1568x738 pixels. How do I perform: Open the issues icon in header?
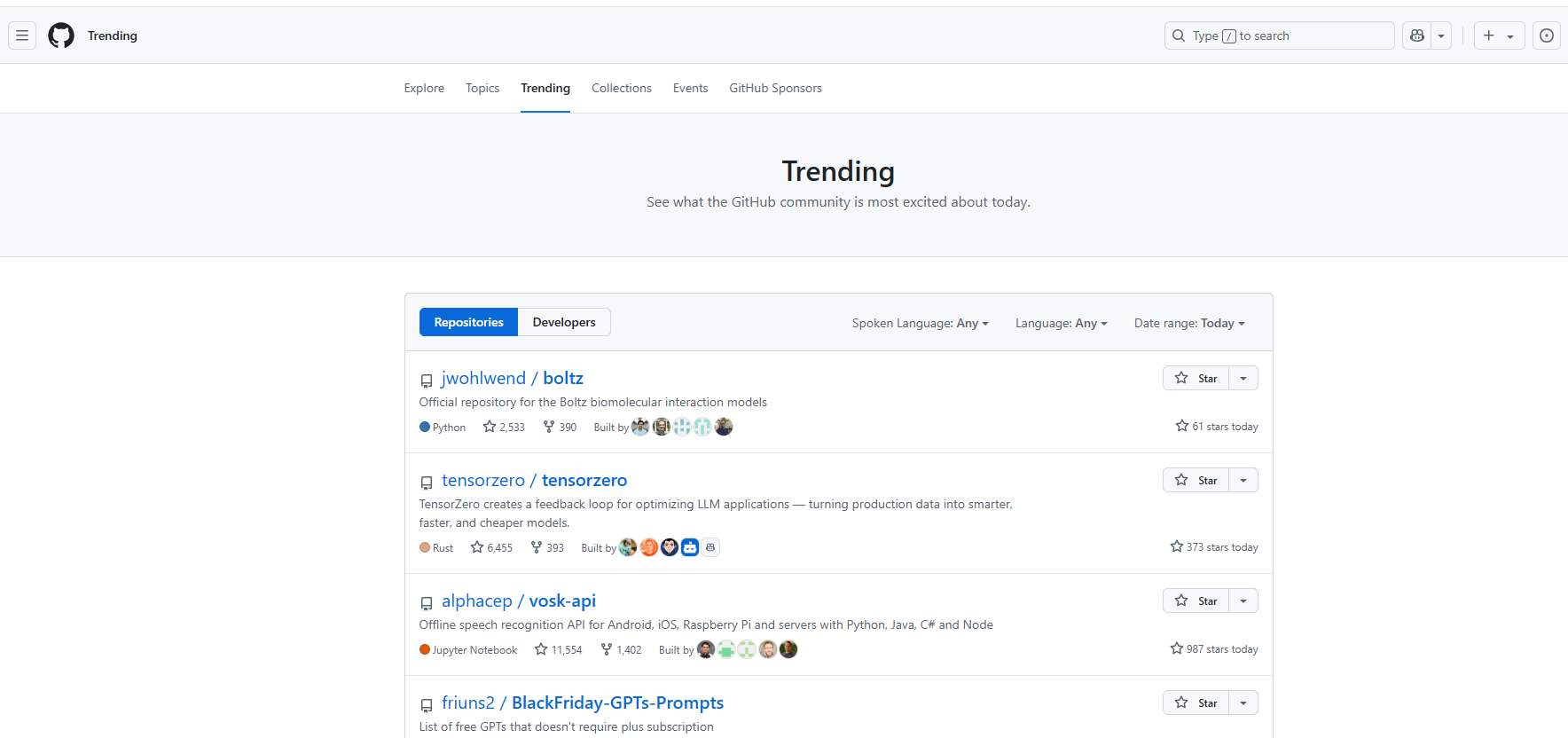point(1547,35)
